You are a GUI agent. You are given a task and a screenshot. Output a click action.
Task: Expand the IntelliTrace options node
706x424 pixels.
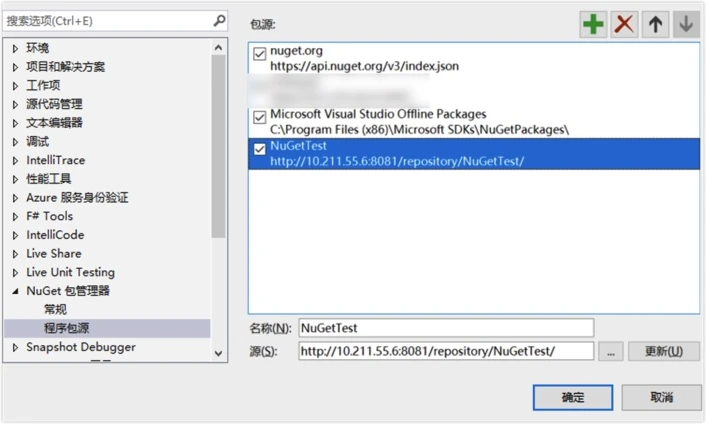click(x=15, y=161)
